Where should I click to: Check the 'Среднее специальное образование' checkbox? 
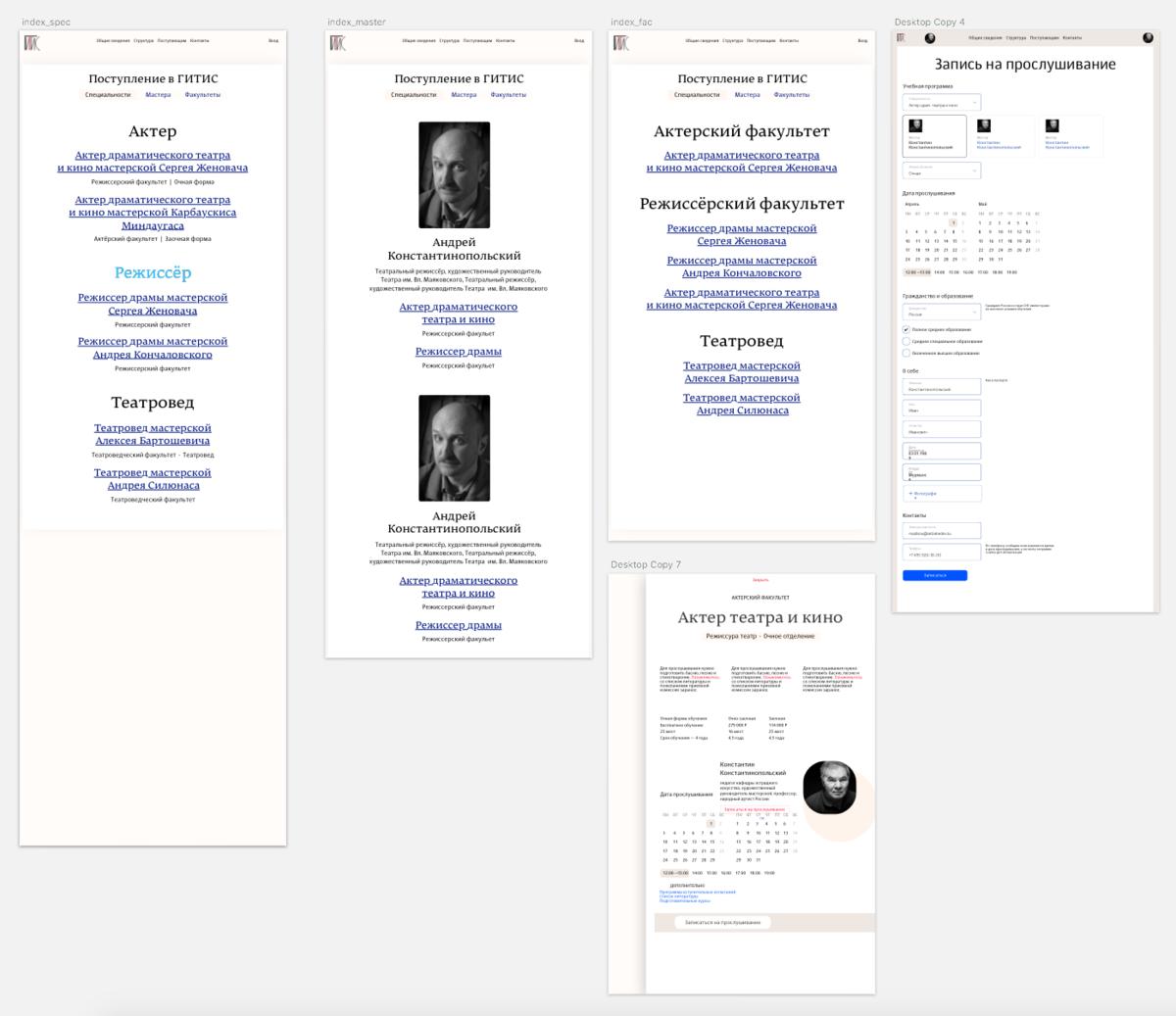pos(906,342)
